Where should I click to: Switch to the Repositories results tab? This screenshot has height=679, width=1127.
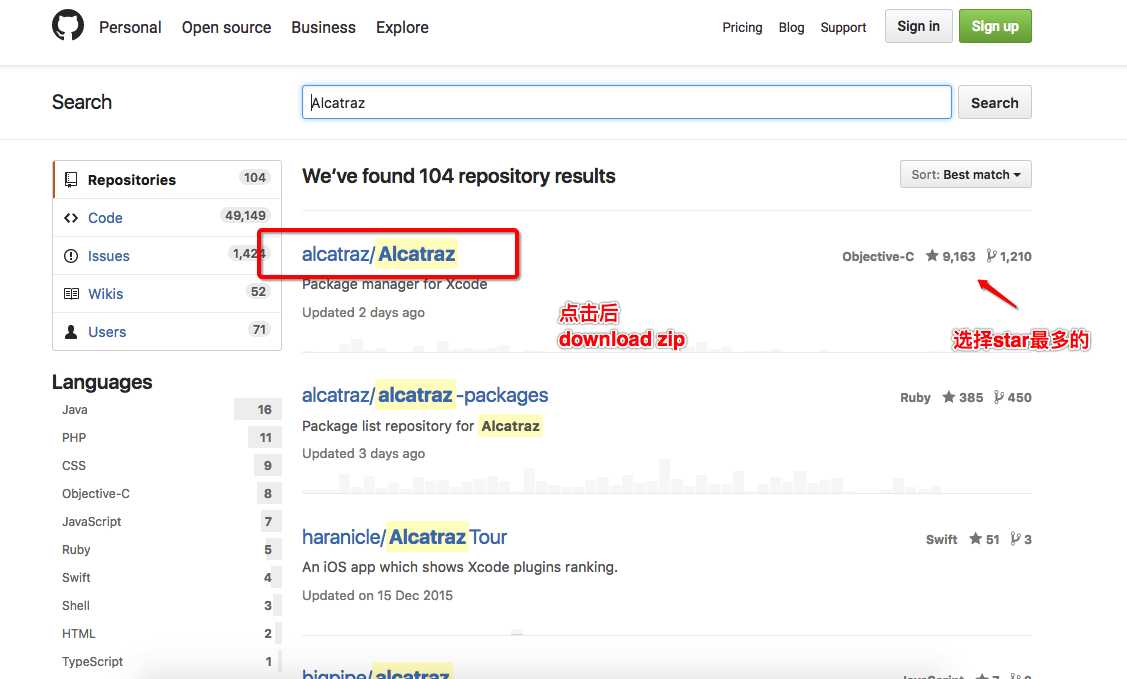(167, 180)
